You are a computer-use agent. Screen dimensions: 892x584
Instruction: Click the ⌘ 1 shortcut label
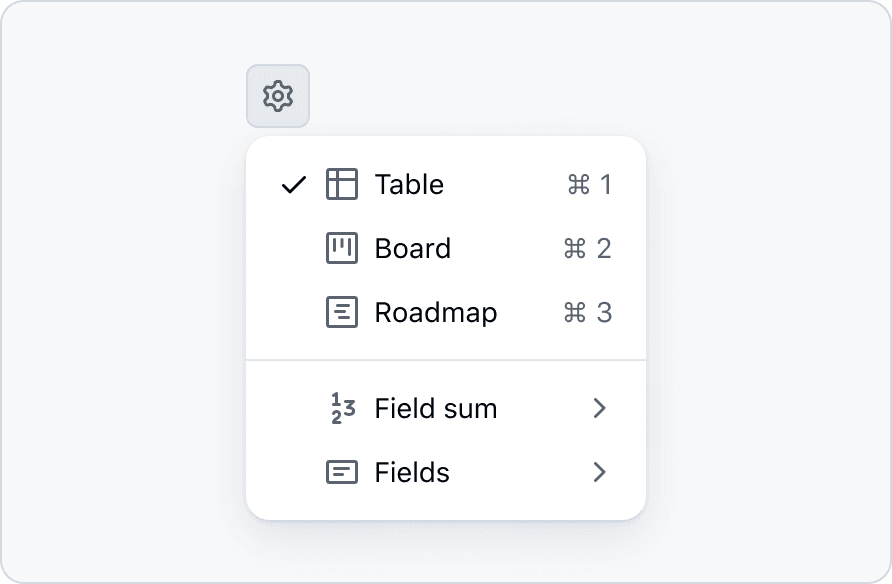589,184
